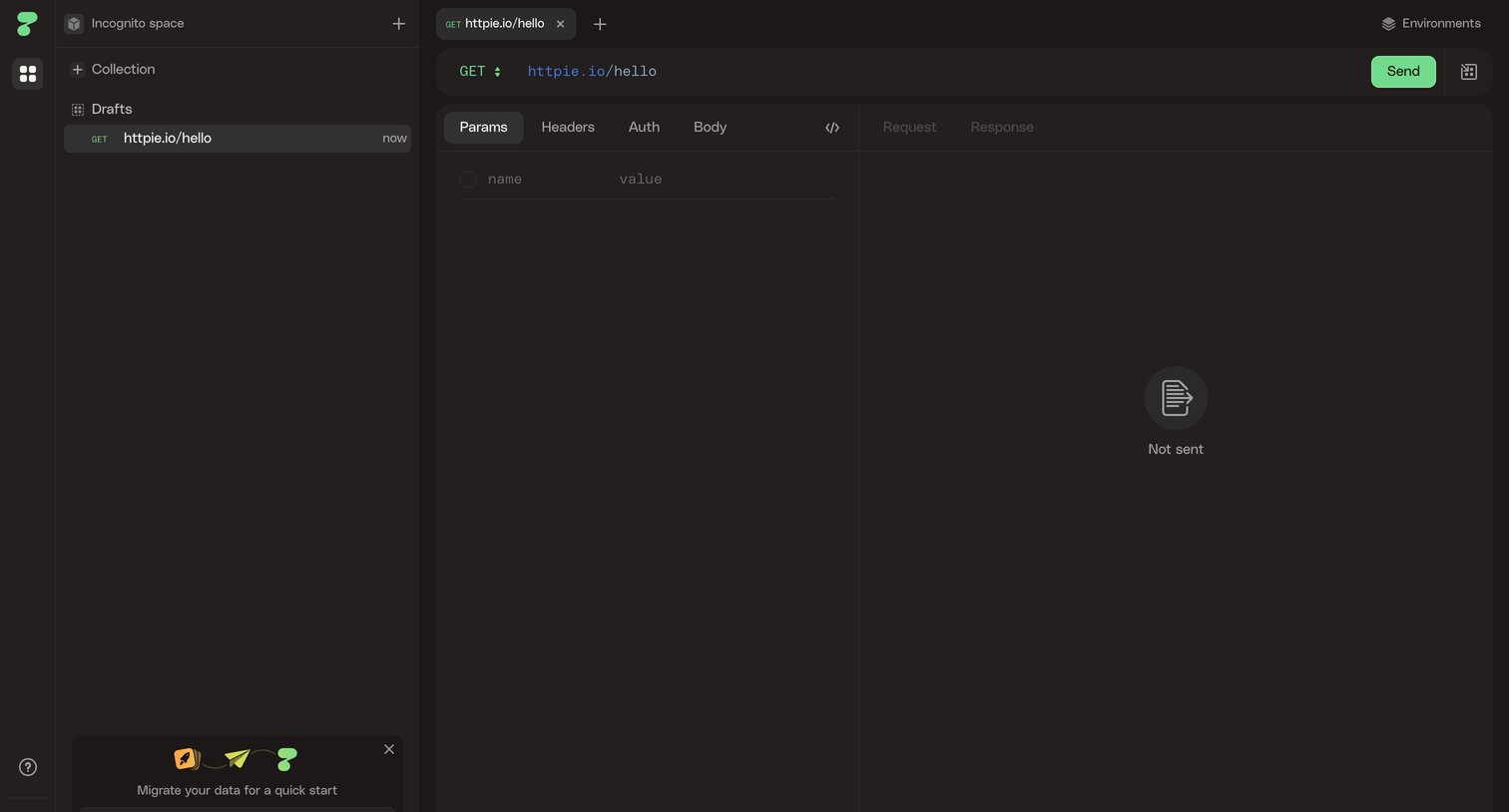Switch to the Response view tab

(1002, 128)
